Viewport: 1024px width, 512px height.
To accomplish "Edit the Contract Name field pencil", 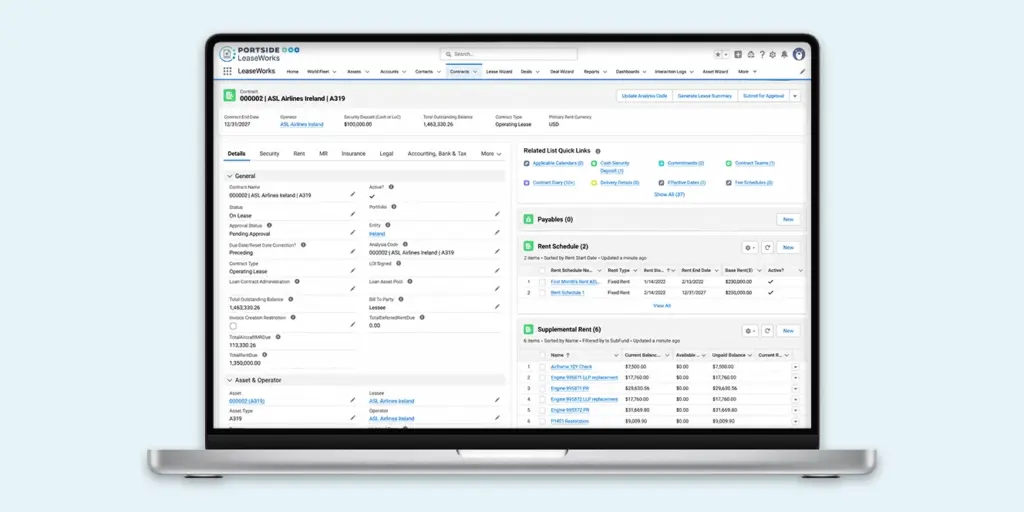I will [353, 194].
